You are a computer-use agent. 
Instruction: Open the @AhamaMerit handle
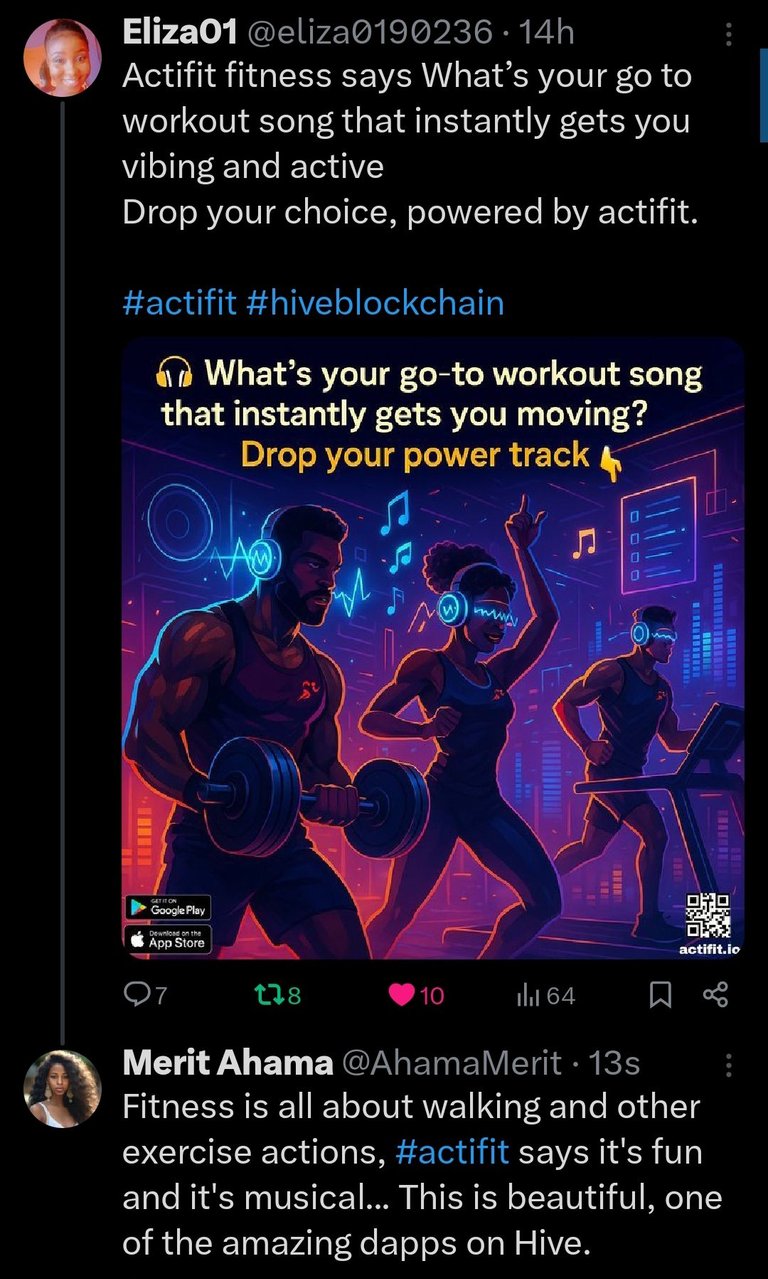click(452, 1062)
